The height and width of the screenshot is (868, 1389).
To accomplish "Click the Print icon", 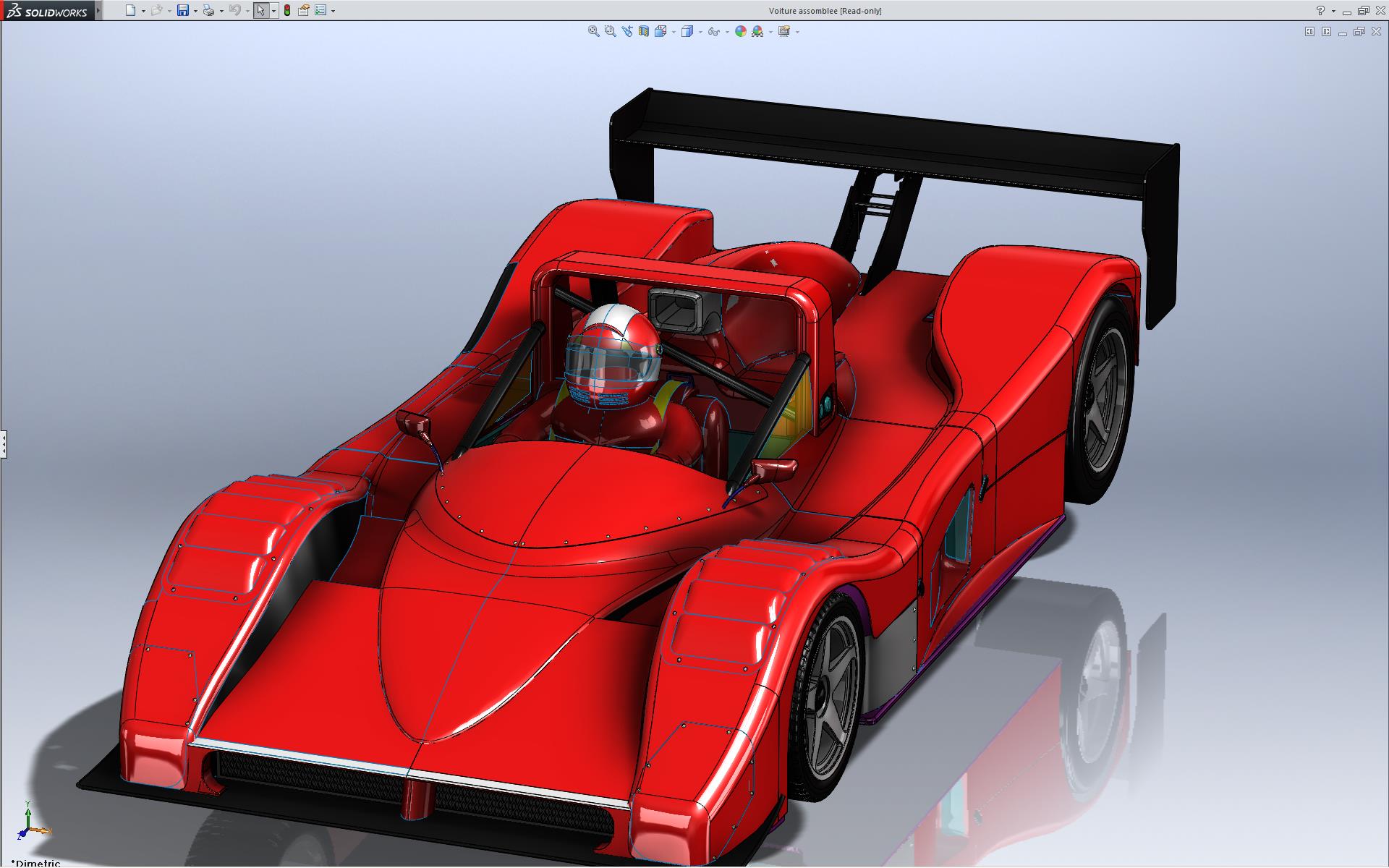I will tap(208, 10).
